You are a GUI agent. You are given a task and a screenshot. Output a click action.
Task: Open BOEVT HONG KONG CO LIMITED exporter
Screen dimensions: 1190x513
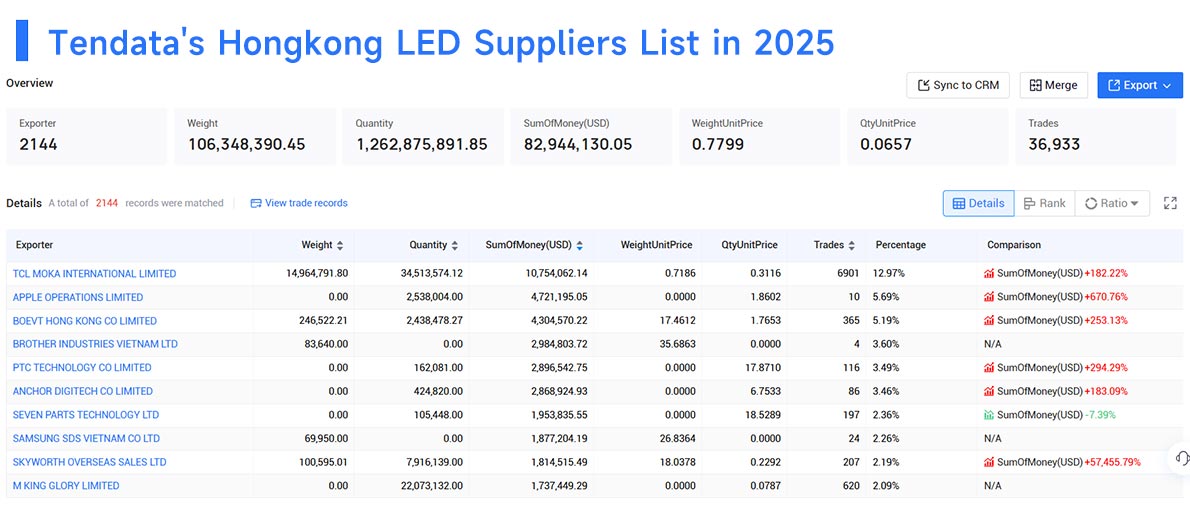(85, 320)
